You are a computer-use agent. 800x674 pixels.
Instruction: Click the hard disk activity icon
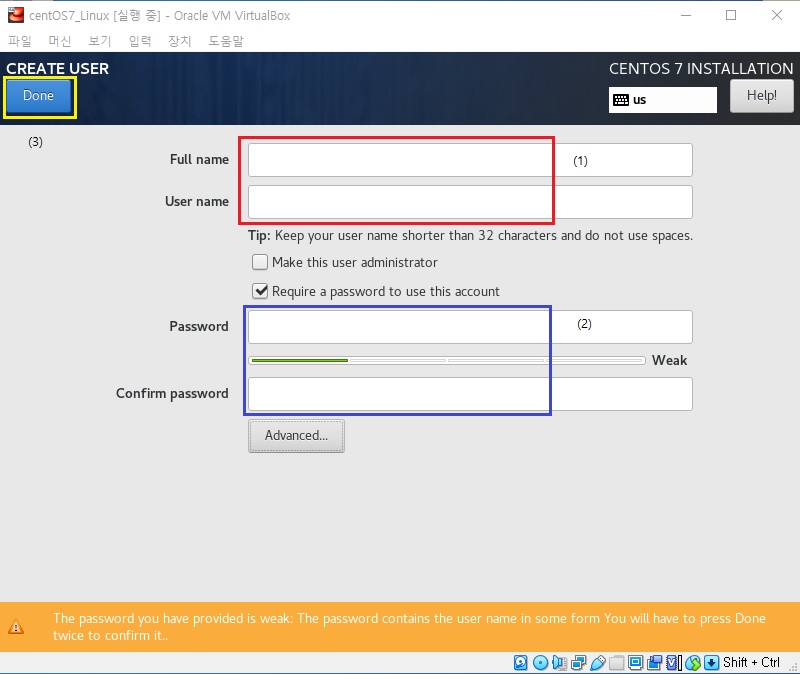click(520, 662)
